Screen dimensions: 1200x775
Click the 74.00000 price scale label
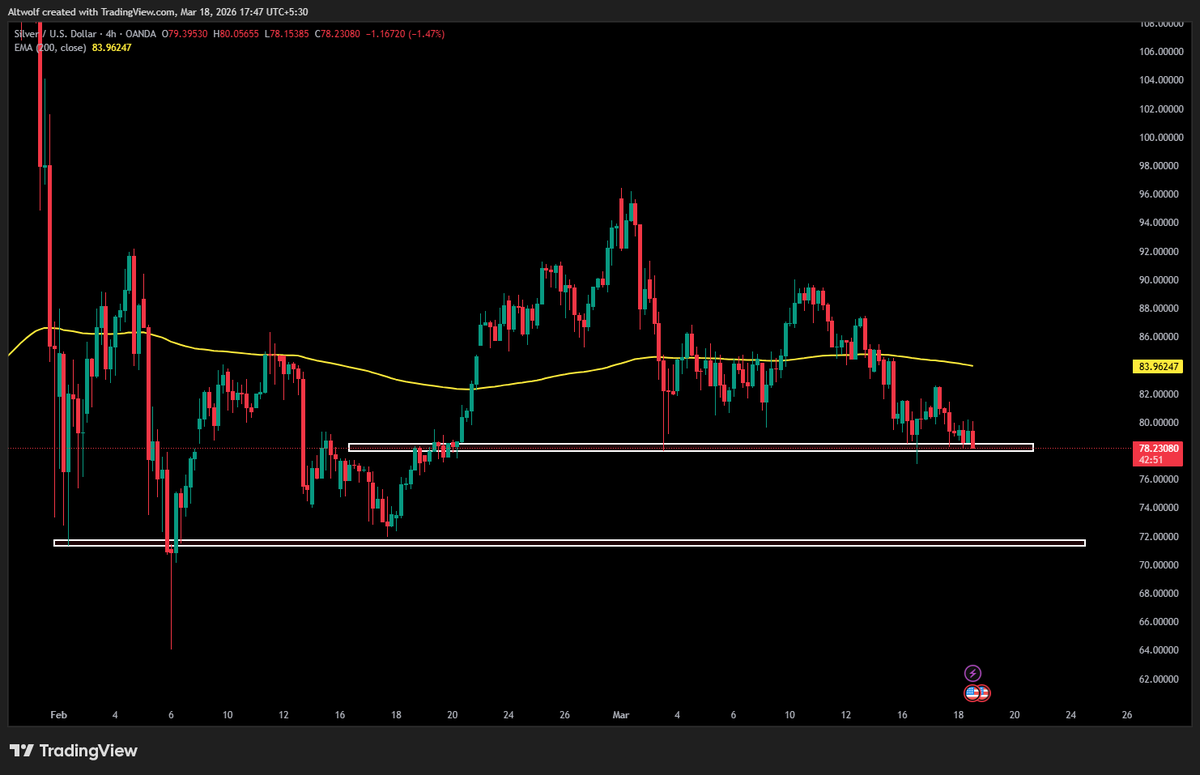point(1160,509)
